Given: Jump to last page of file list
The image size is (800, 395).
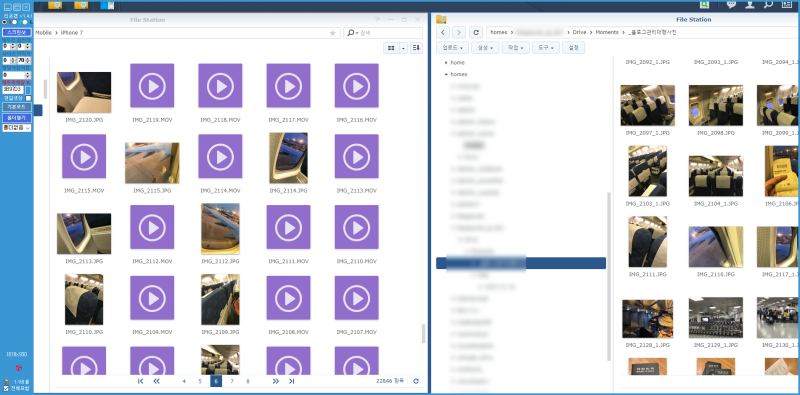Looking at the screenshot, I should 291,381.
